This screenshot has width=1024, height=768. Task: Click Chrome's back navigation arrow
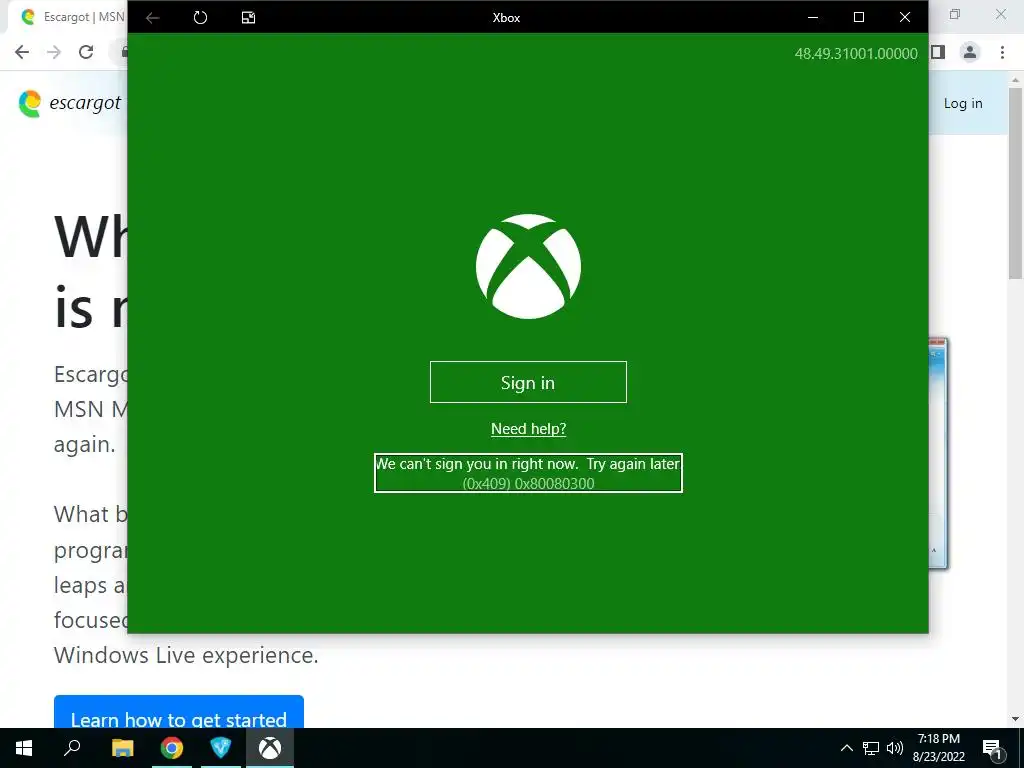[22, 52]
